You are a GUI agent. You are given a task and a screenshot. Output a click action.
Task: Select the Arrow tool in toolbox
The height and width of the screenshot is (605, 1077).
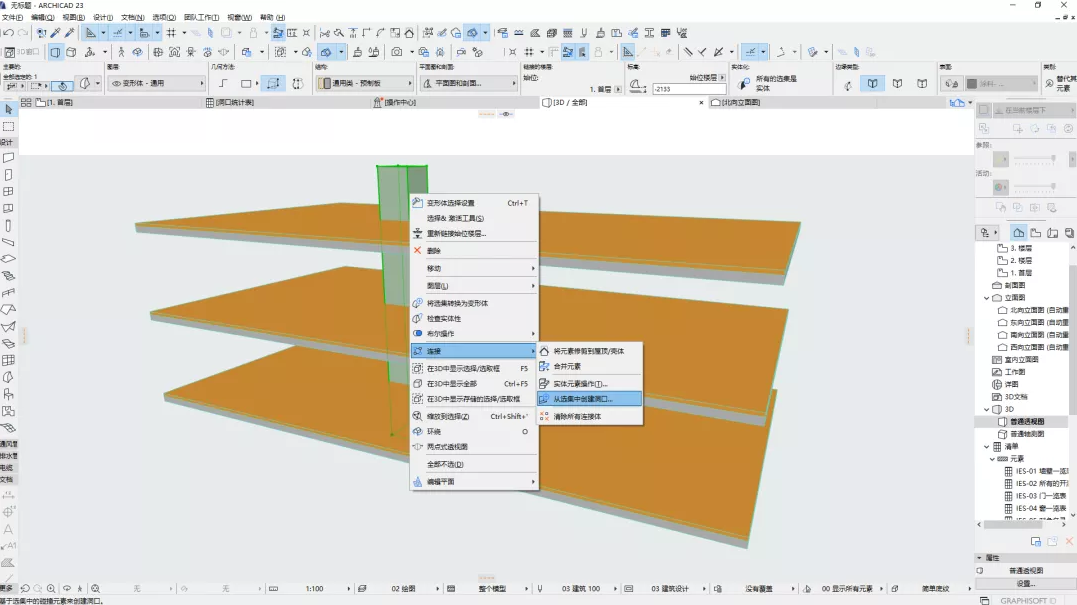(8, 109)
